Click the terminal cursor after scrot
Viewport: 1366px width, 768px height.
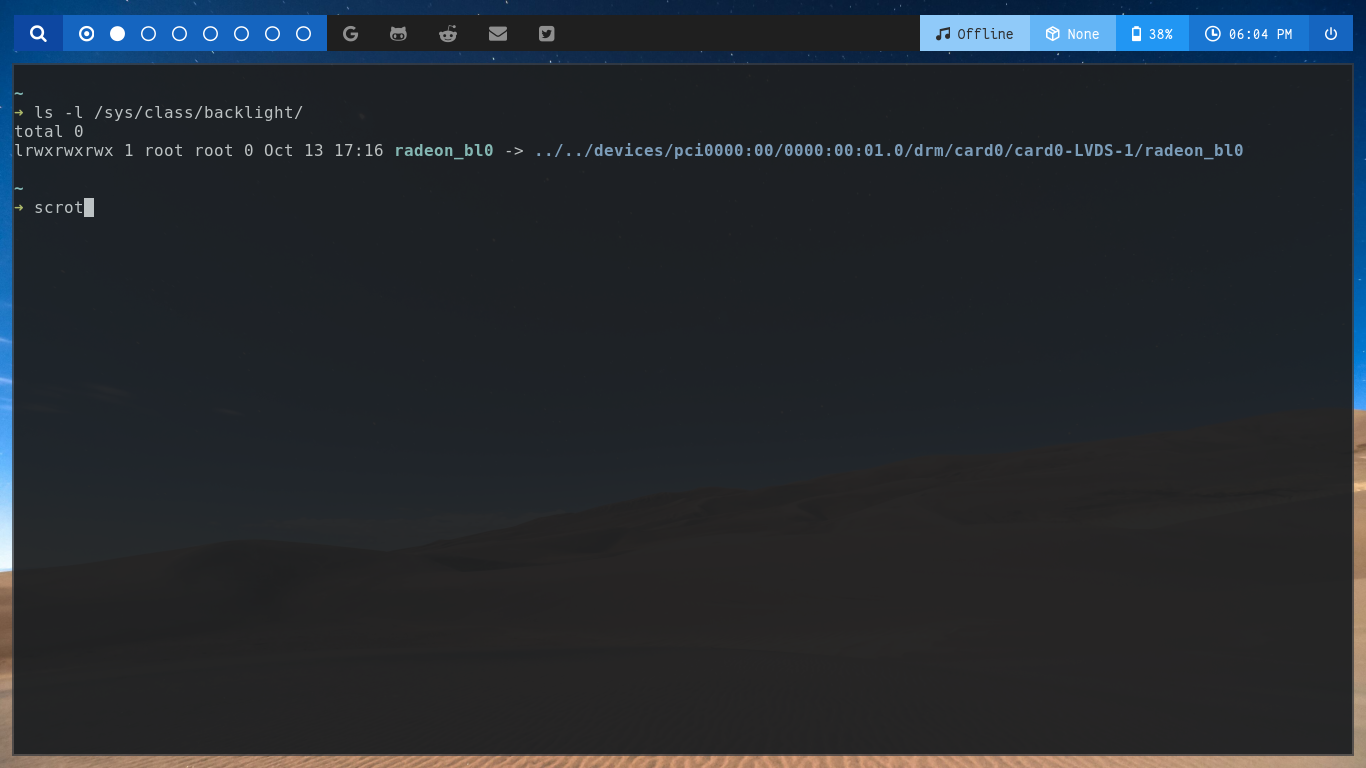click(x=91, y=207)
